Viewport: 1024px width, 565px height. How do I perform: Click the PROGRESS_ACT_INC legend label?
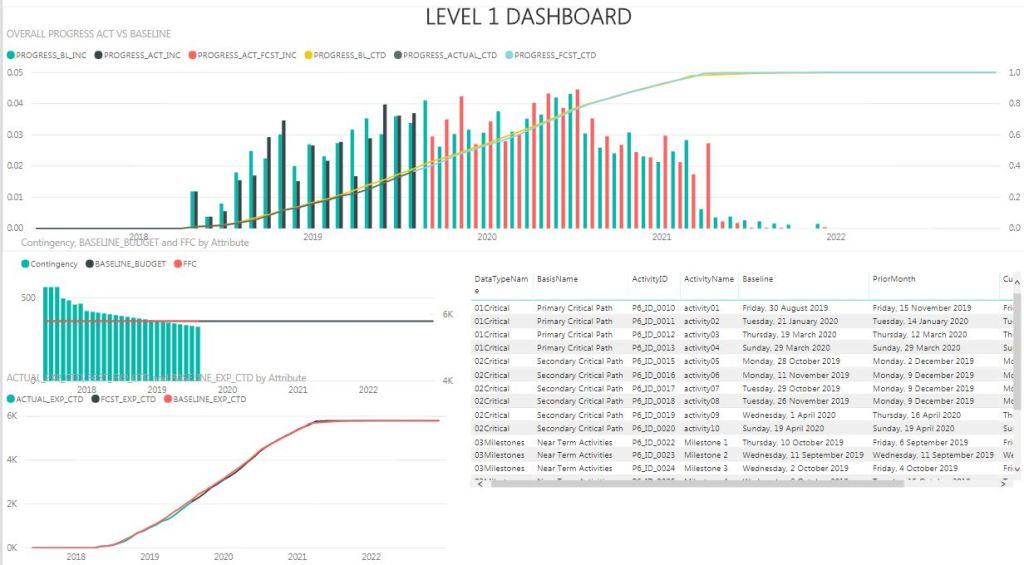click(x=142, y=56)
